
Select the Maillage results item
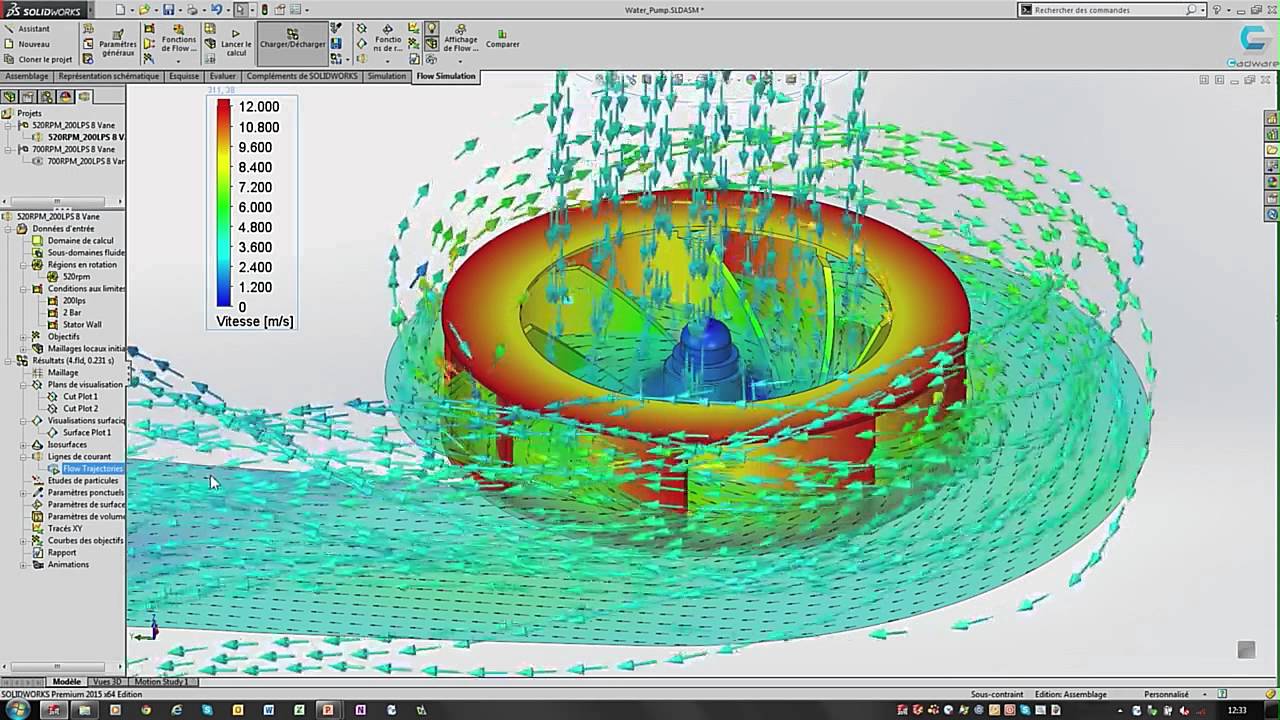63,373
